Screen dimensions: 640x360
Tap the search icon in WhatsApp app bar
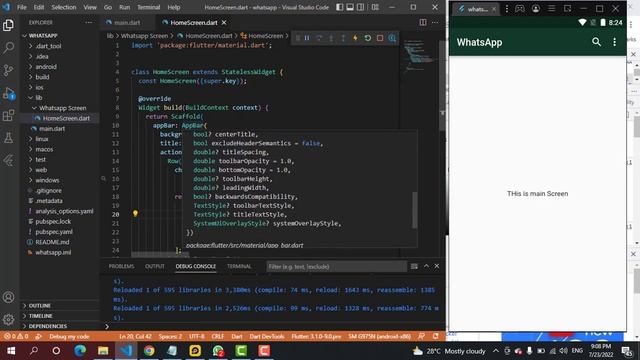[x=596, y=42]
